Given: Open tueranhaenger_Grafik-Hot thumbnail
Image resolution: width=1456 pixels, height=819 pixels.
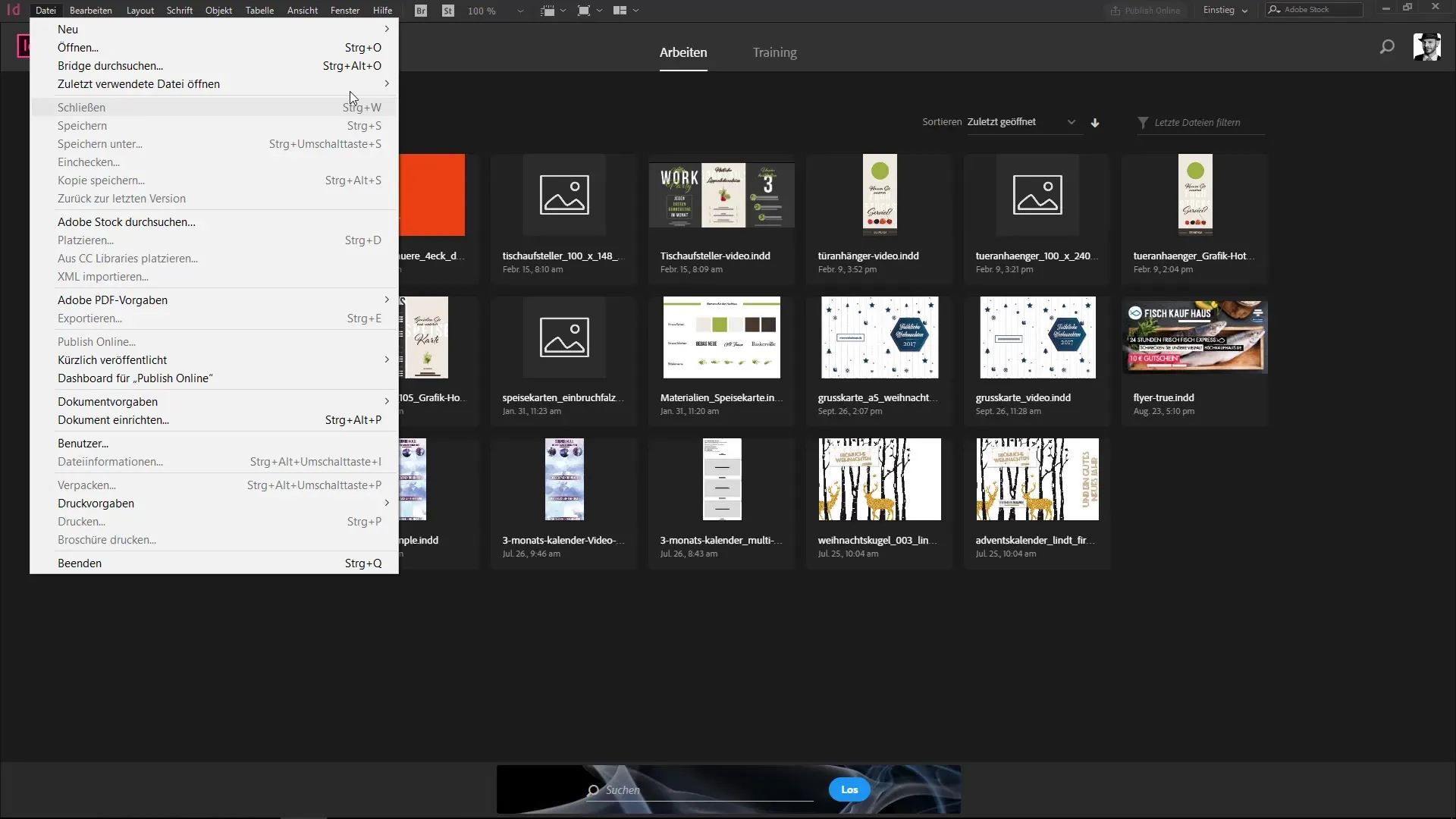Looking at the screenshot, I should (x=1195, y=195).
